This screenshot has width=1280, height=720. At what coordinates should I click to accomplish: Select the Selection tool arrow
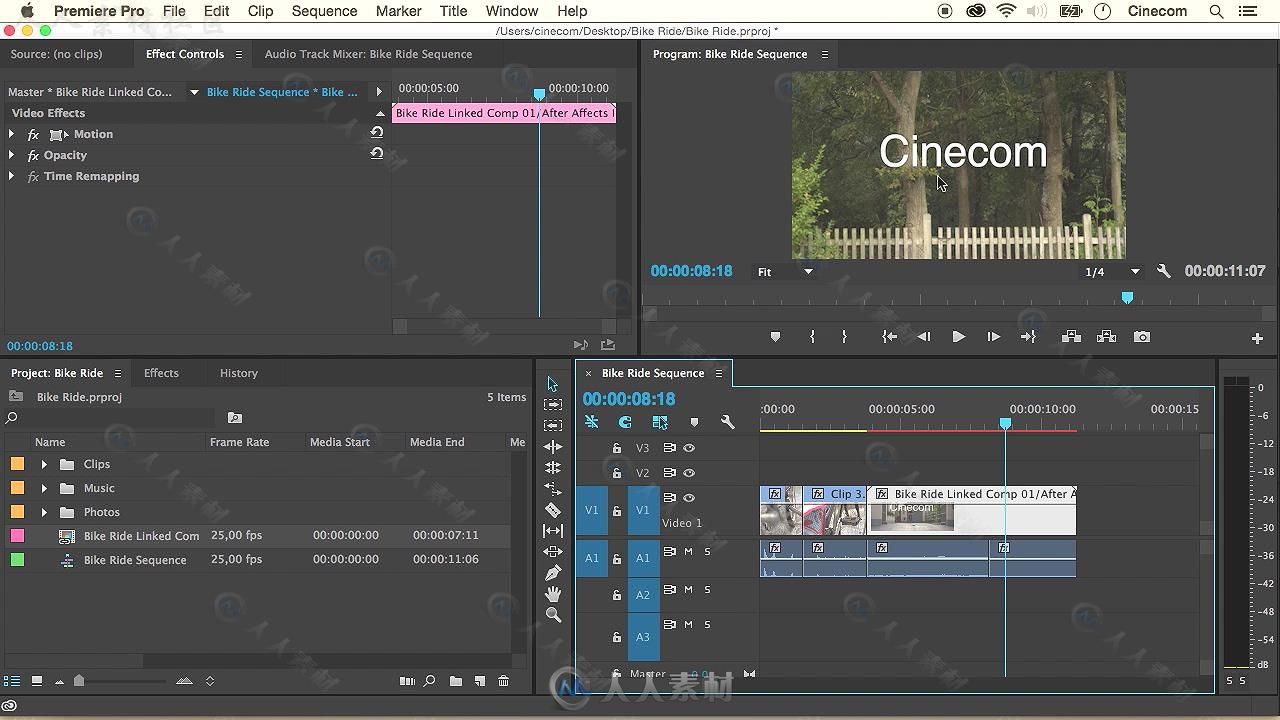point(553,384)
